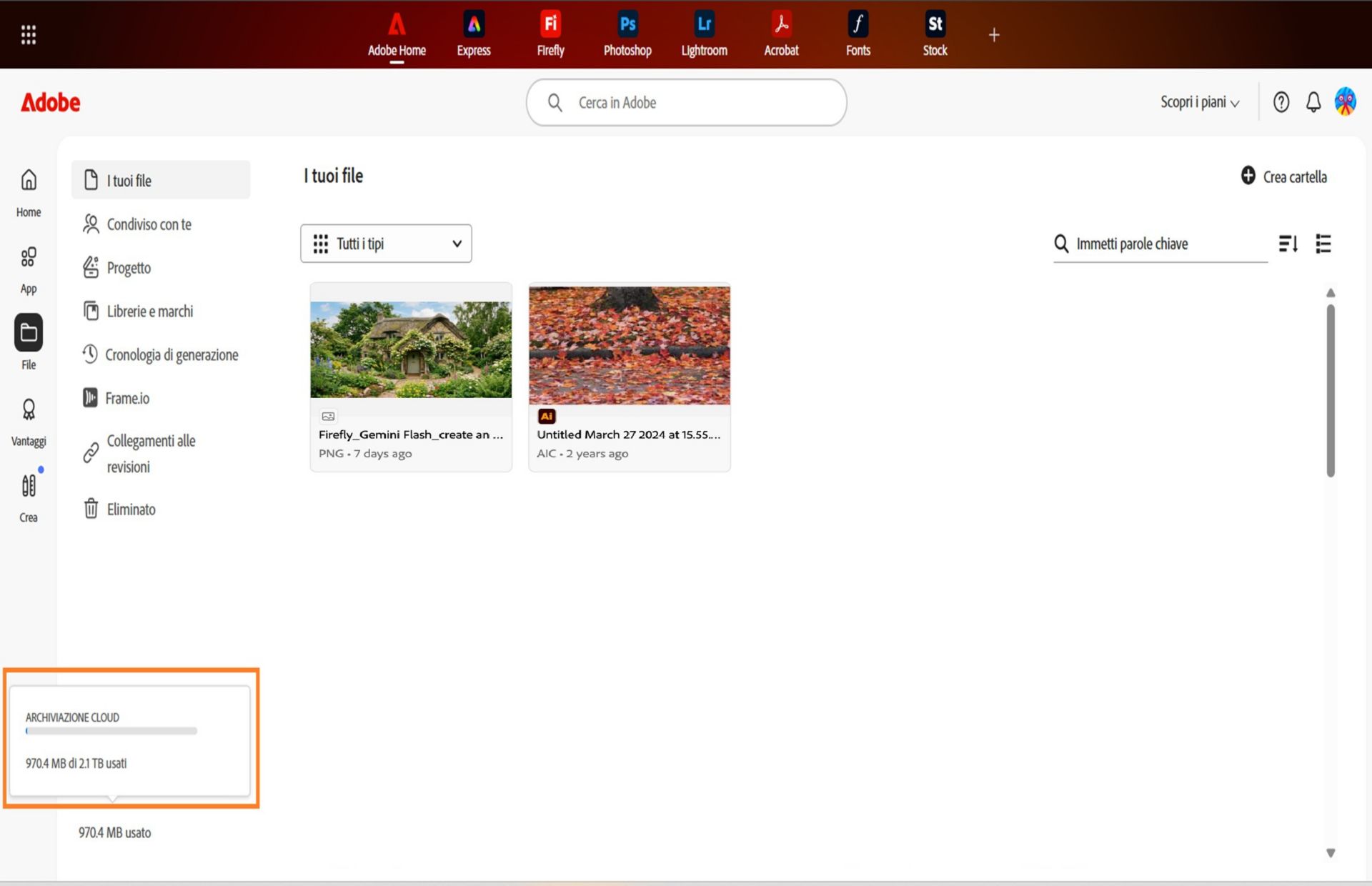Click the cloud storage usage bar

point(111,731)
